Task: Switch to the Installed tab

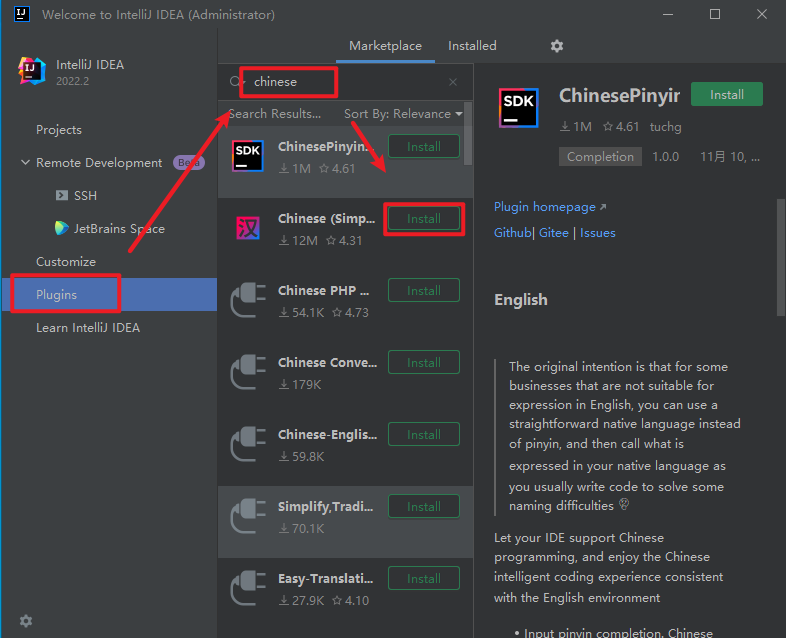Action: point(472,46)
